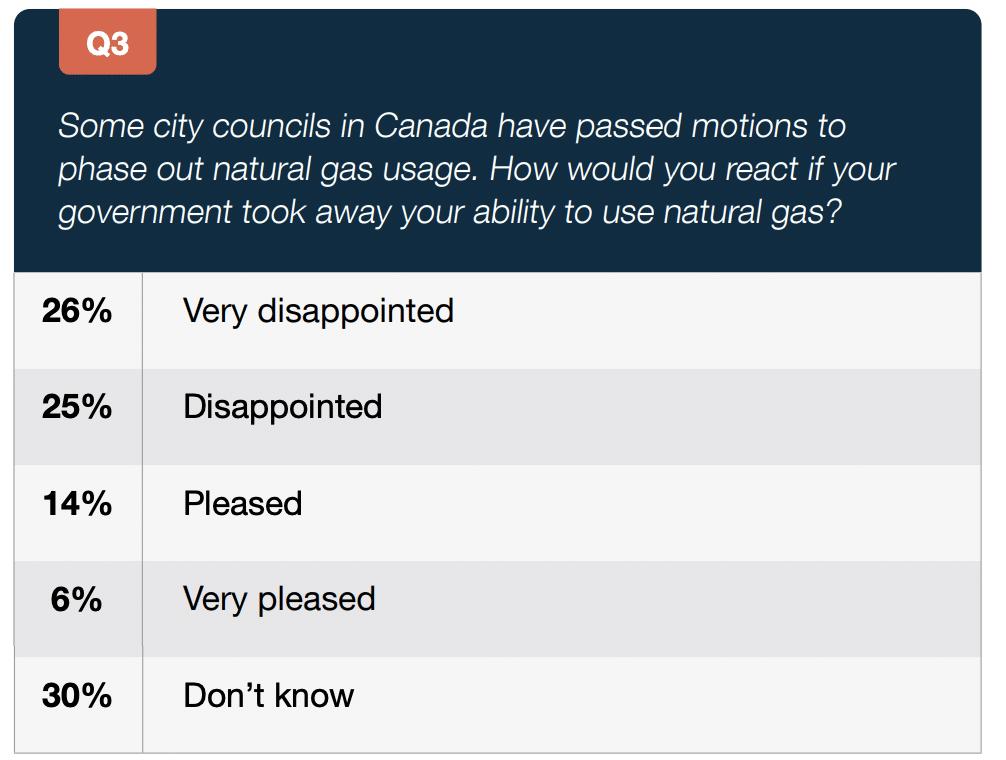
Task: Select the 30% percentage value
Action: 77,696
